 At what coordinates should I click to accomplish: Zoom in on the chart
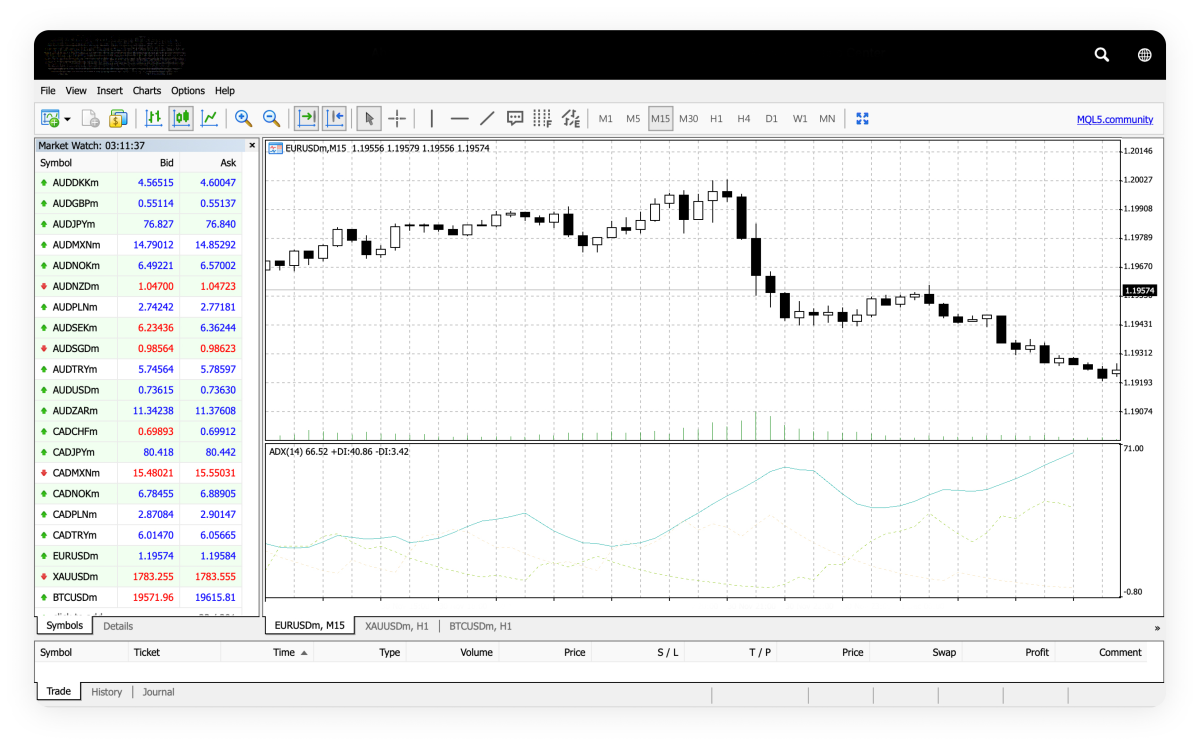(243, 119)
